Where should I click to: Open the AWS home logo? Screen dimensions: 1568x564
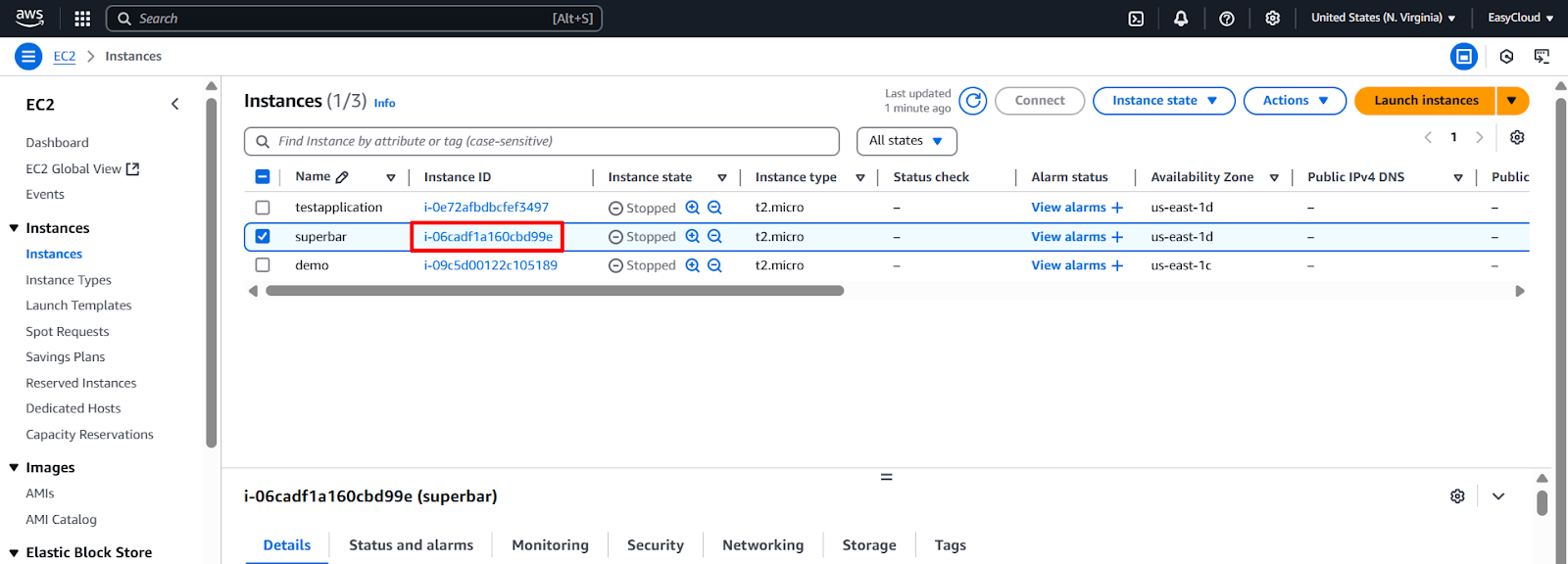point(29,18)
